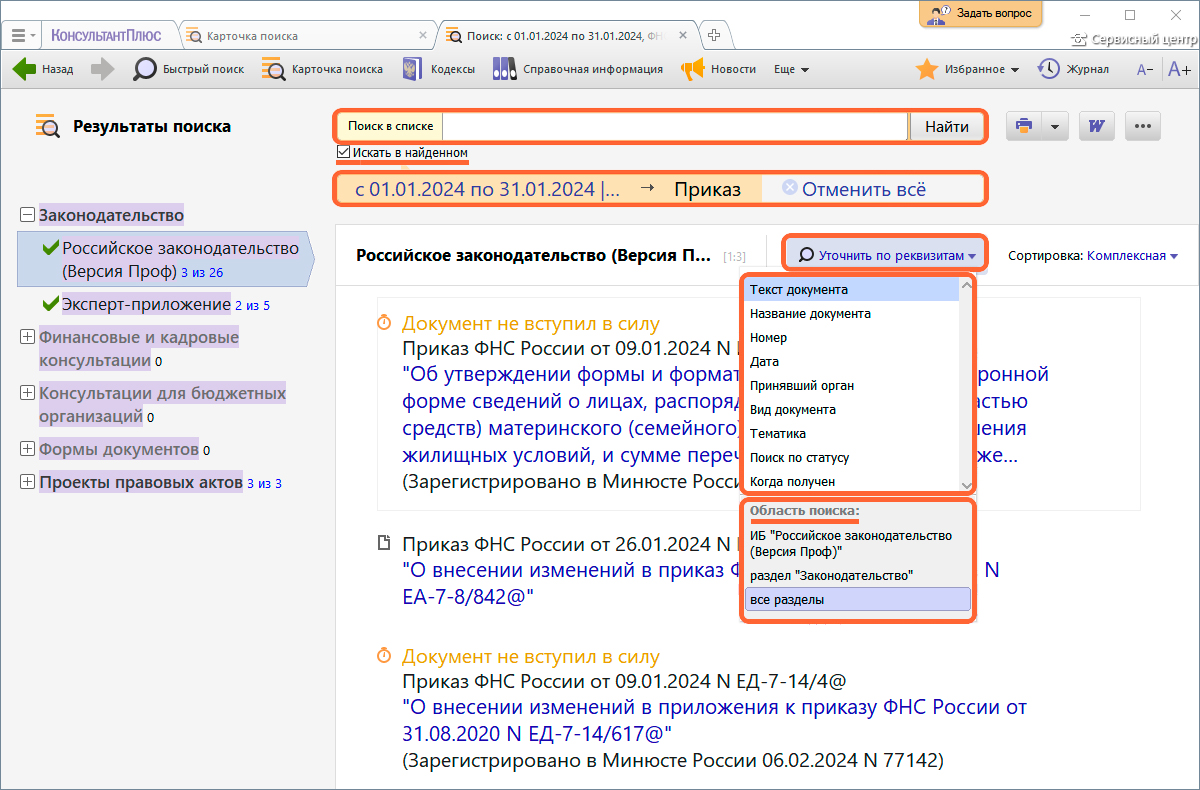Click the Результаты поиска magnifier icon

tap(47, 126)
